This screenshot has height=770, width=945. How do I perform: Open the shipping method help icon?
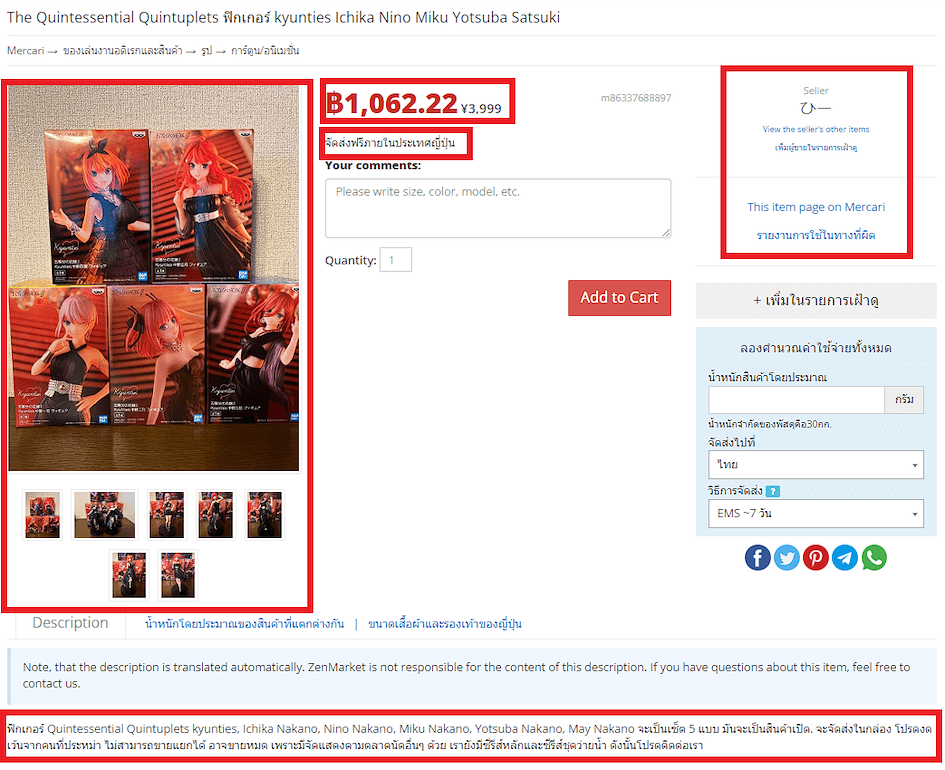coord(773,491)
